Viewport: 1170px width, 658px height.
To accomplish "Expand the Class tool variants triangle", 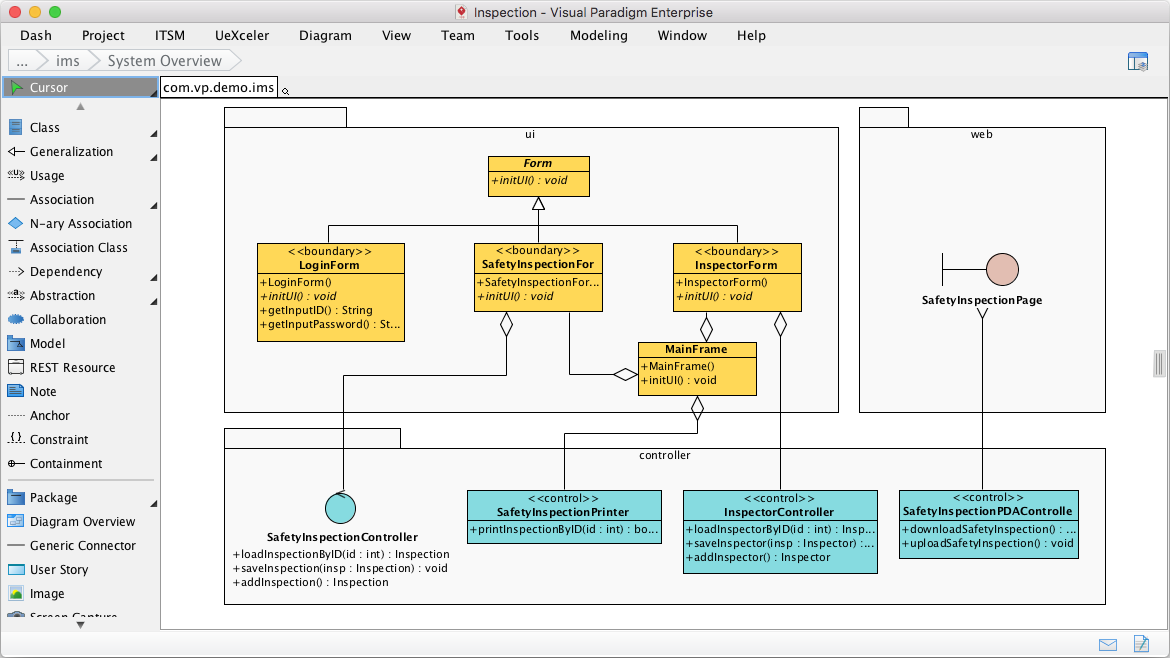I will 153,133.
